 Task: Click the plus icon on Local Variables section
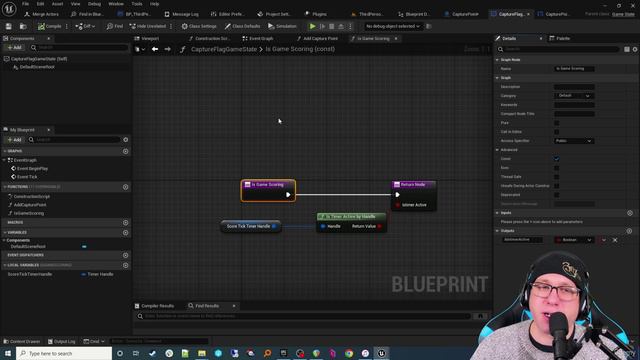coord(126,265)
